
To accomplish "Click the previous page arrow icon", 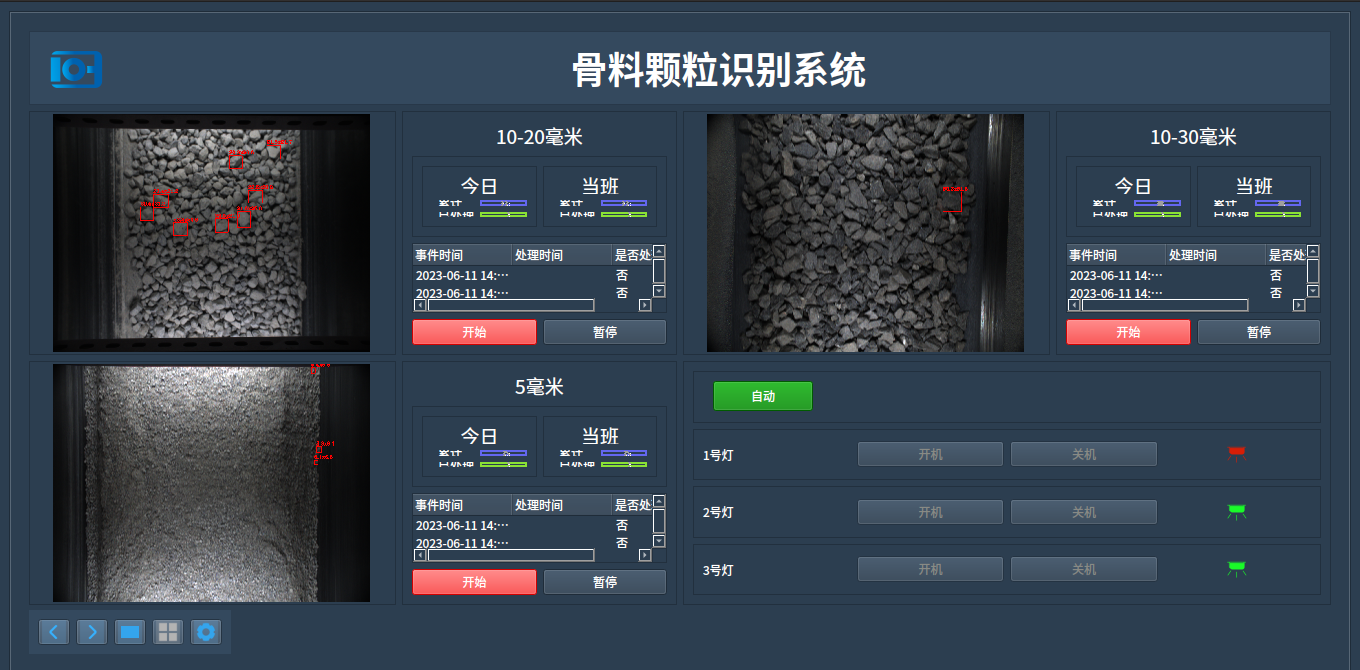I will (54, 632).
